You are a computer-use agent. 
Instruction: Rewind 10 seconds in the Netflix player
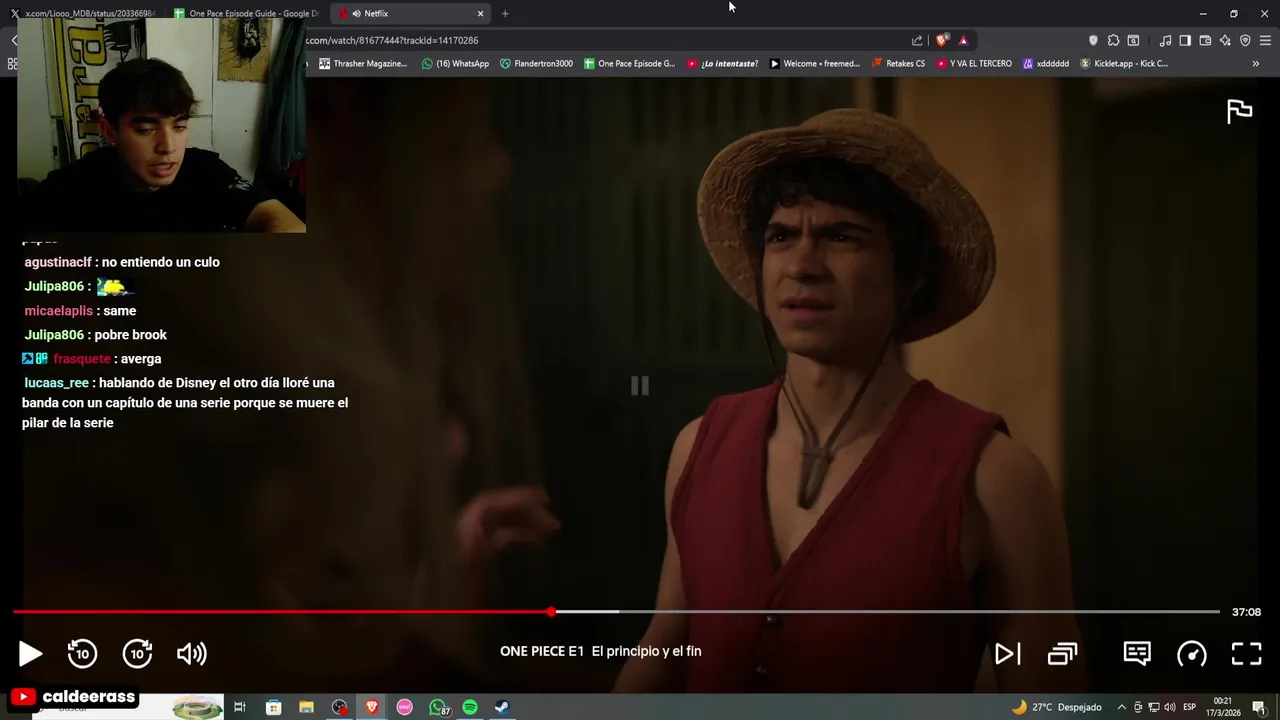(82, 654)
